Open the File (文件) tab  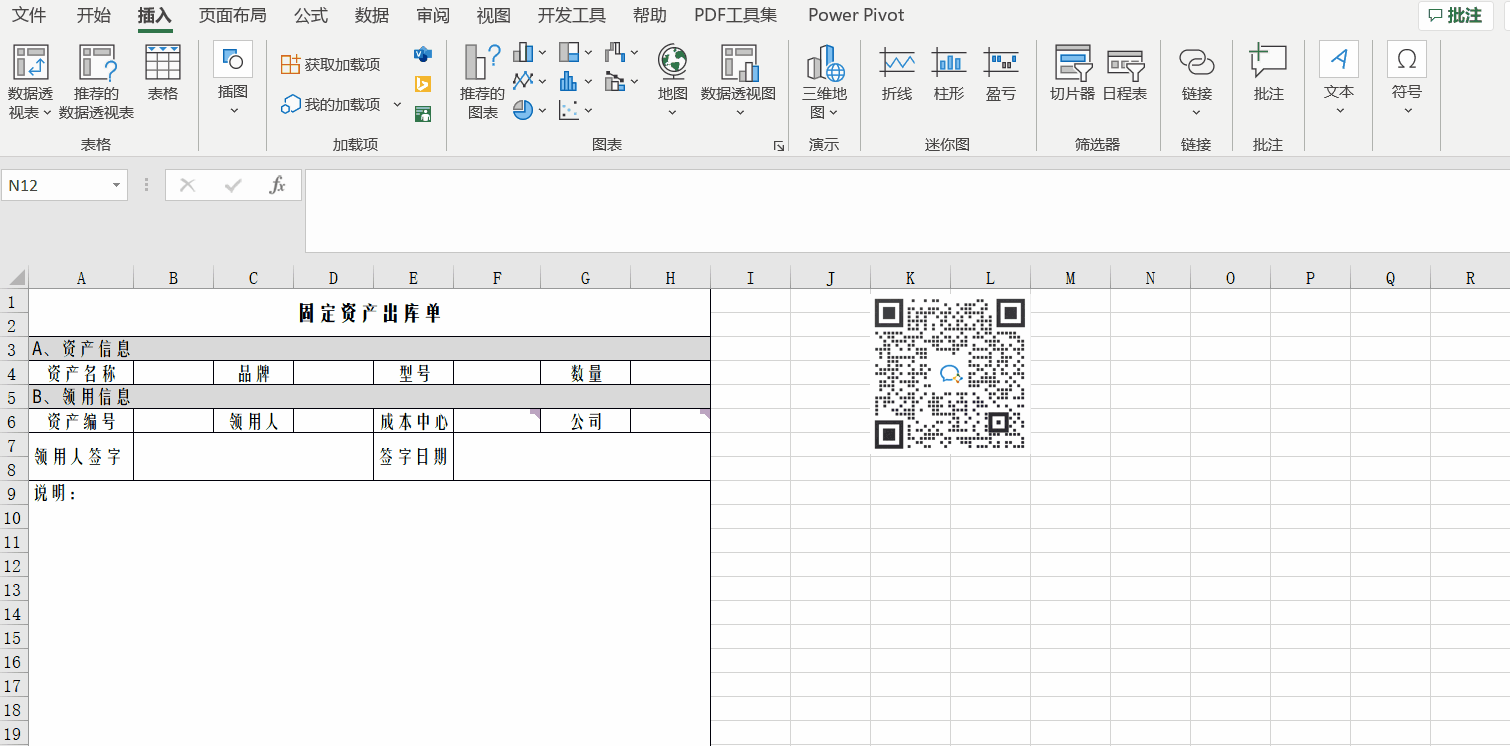(29, 15)
